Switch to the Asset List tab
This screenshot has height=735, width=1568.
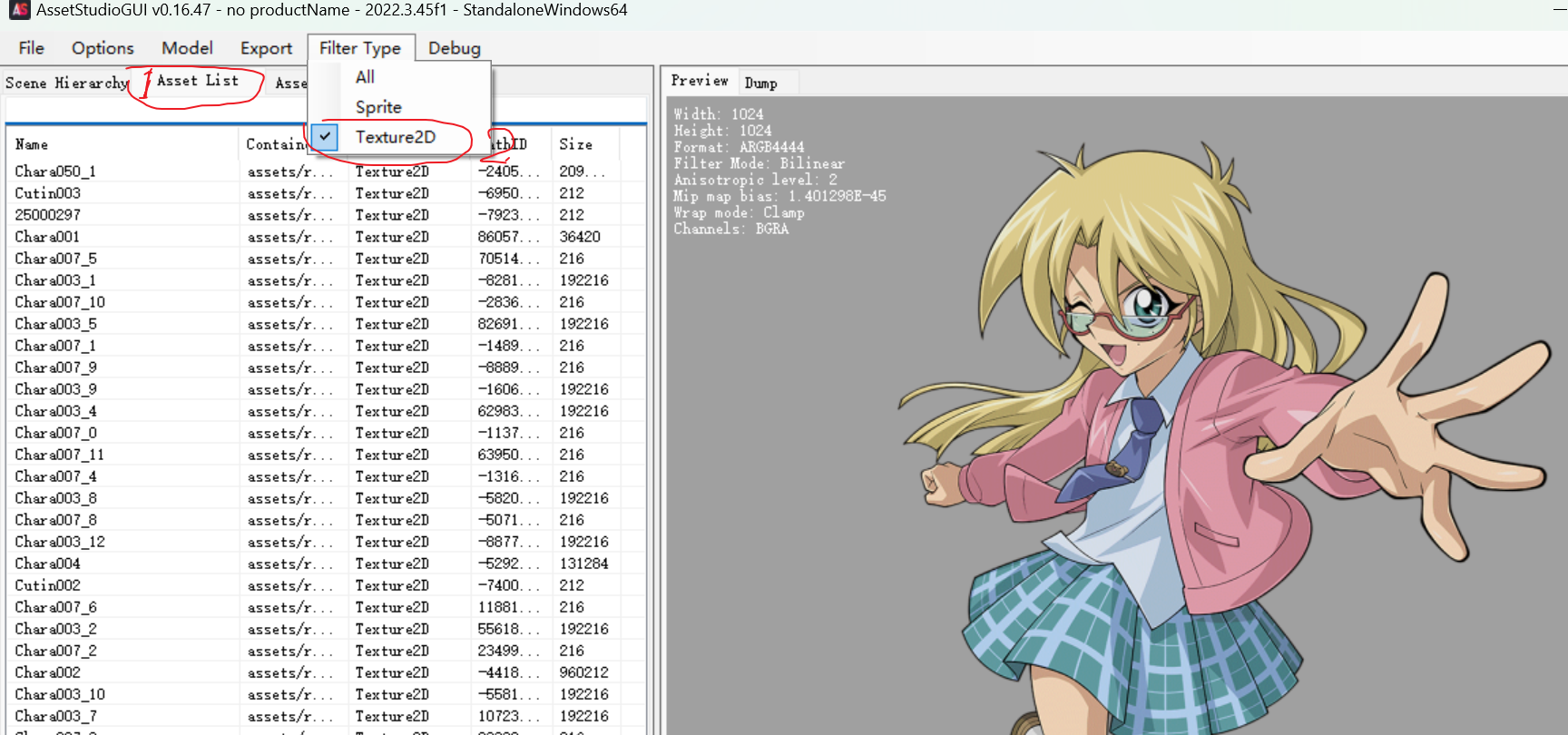point(198,81)
